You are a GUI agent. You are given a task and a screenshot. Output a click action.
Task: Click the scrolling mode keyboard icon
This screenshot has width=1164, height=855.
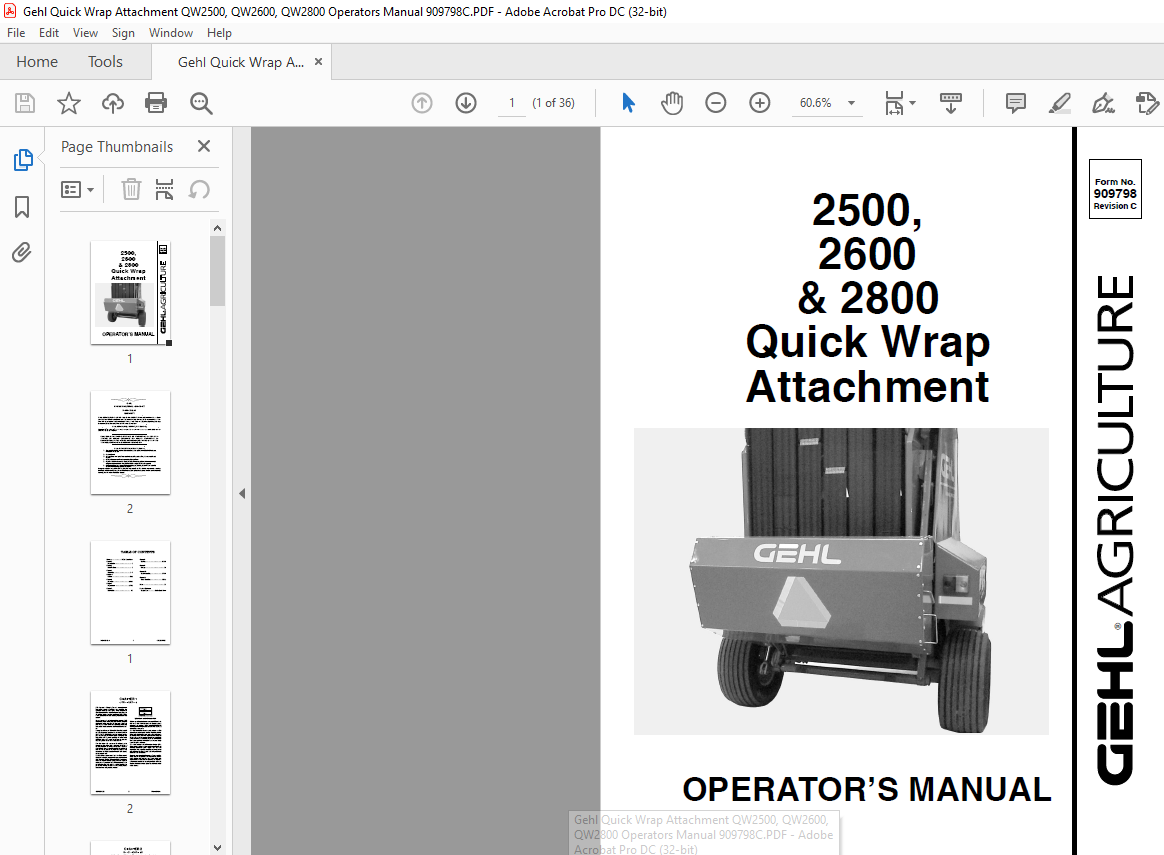click(x=950, y=103)
